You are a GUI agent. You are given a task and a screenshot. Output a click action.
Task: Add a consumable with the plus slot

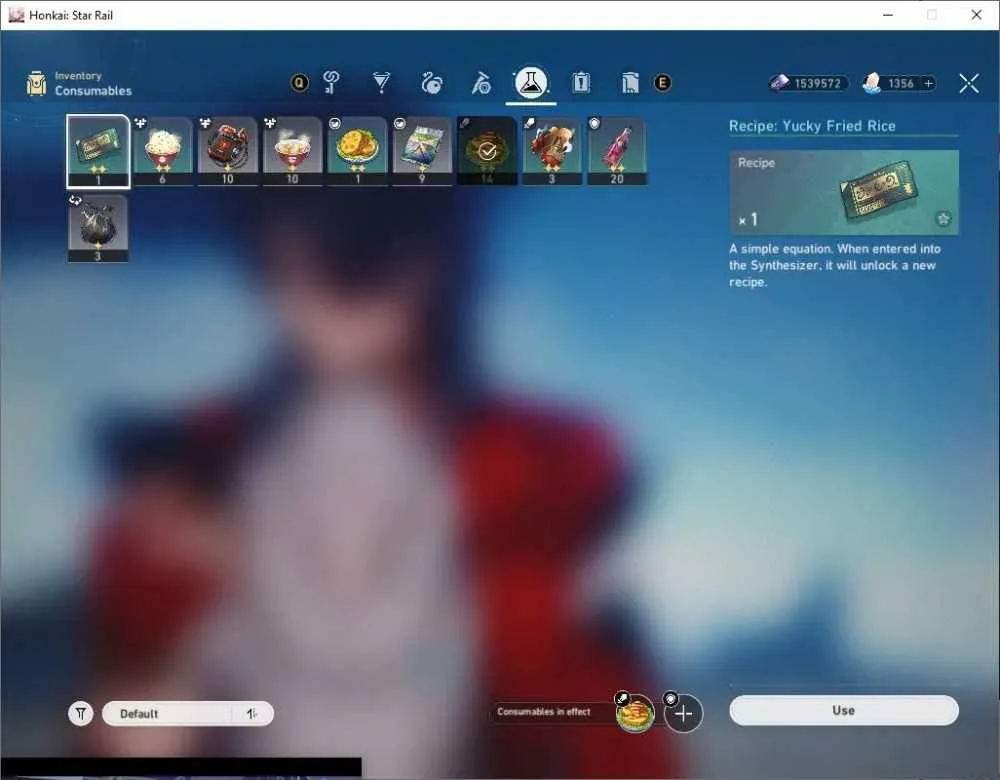coord(683,713)
